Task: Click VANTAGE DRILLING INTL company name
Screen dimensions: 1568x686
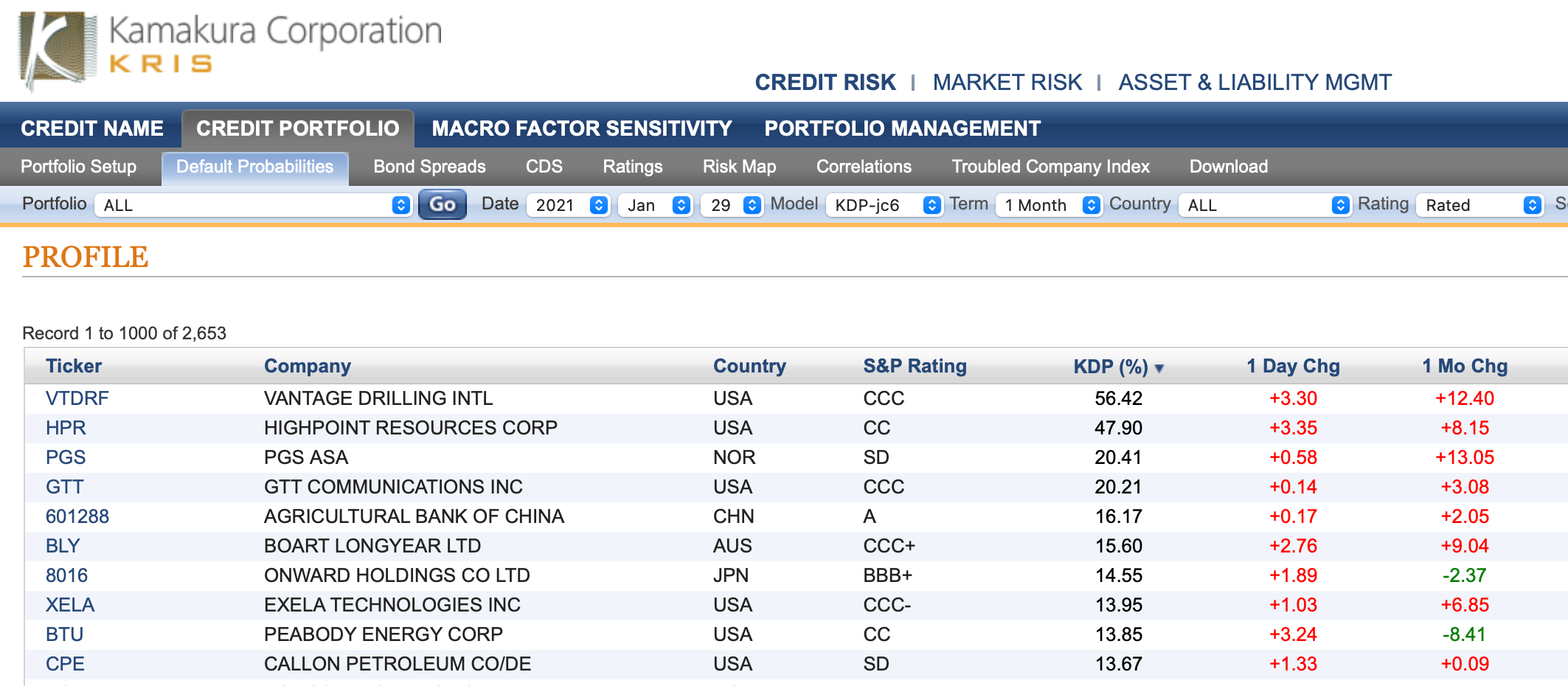Action: (x=378, y=398)
